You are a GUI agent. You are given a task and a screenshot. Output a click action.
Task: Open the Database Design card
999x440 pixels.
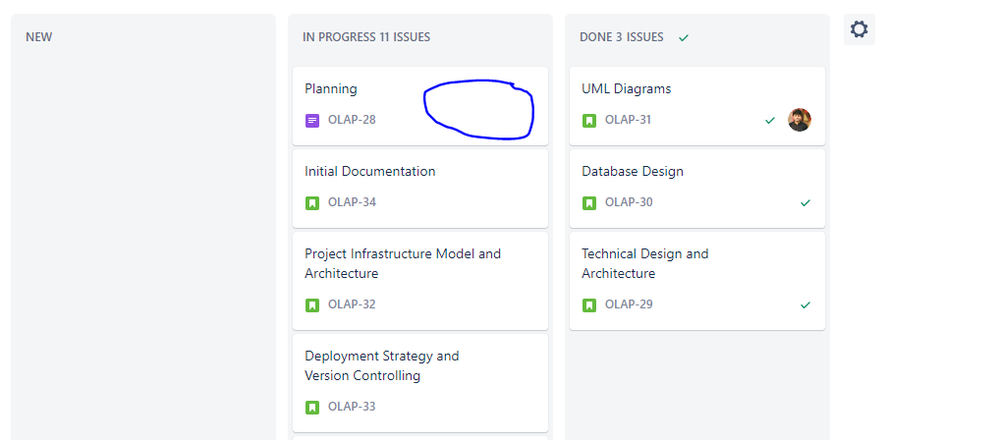point(697,188)
